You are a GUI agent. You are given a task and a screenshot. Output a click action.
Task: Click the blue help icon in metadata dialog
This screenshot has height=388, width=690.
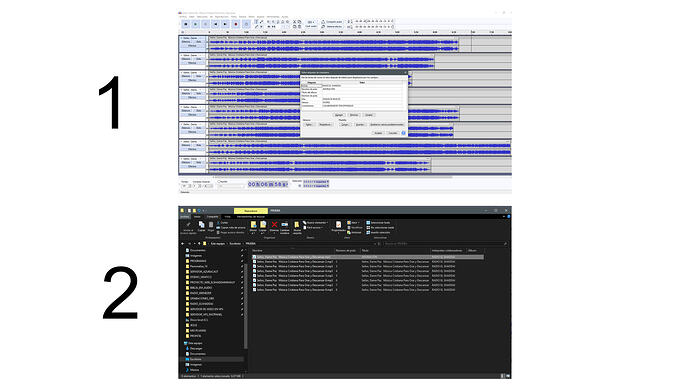point(404,133)
